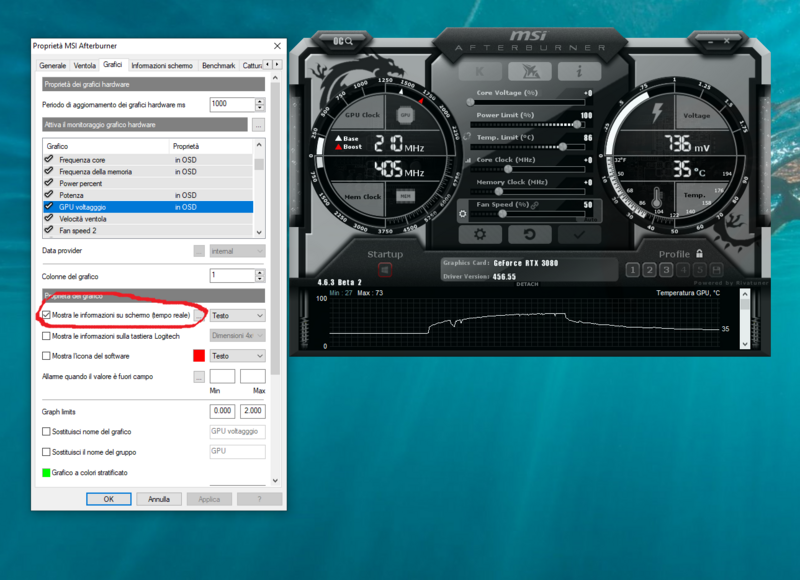Open the information i button
Viewport: 800px width, 580px height.
(580, 71)
